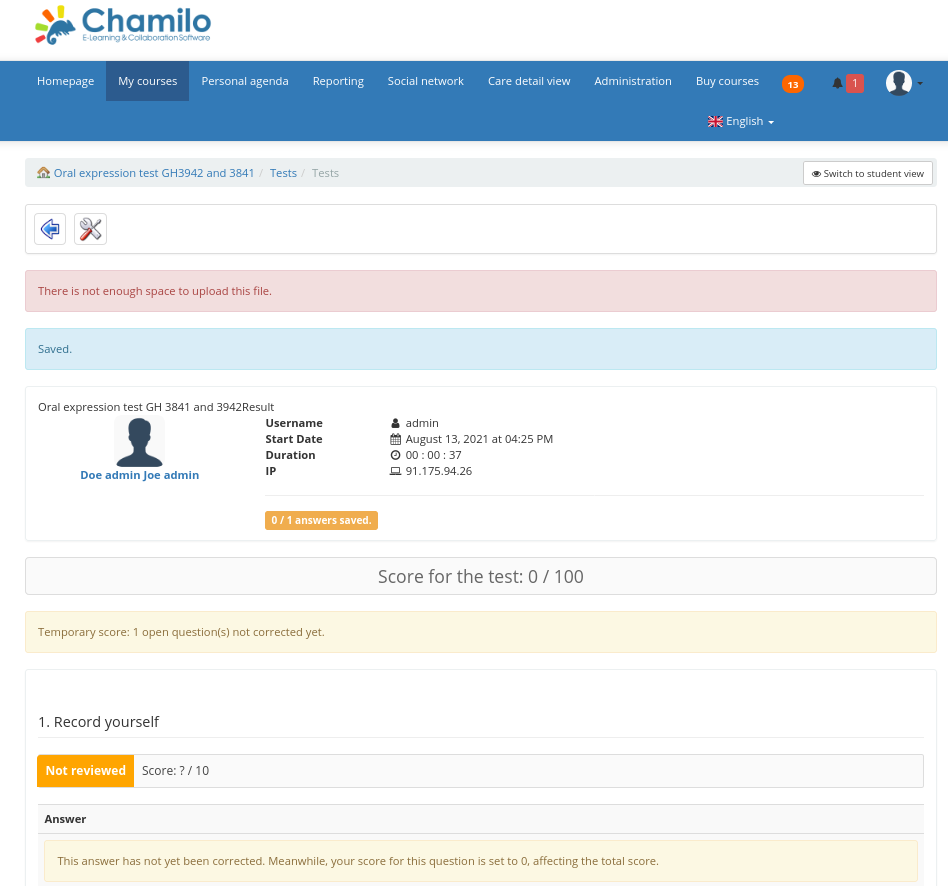Switch to the My courses tab

(147, 81)
